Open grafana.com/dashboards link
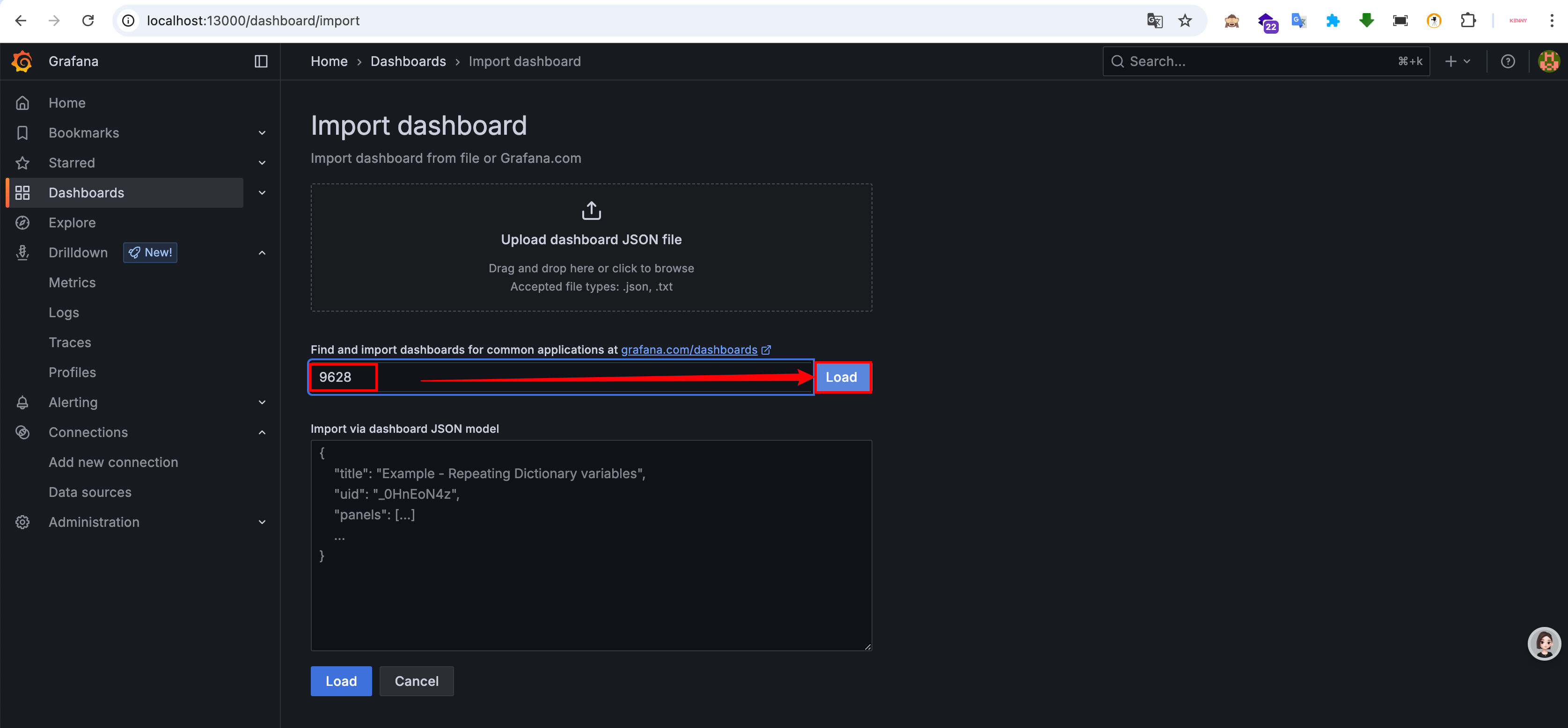The height and width of the screenshot is (728, 1568). coord(695,349)
